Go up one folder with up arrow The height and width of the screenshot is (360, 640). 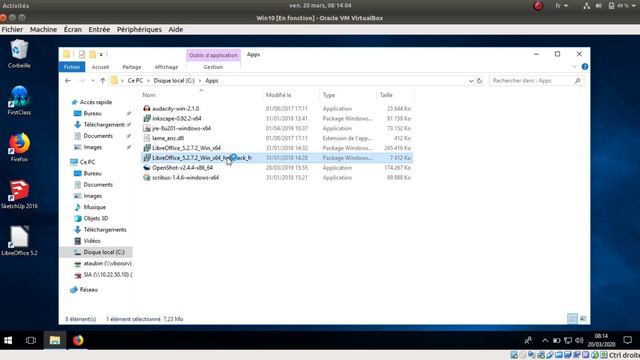point(103,81)
